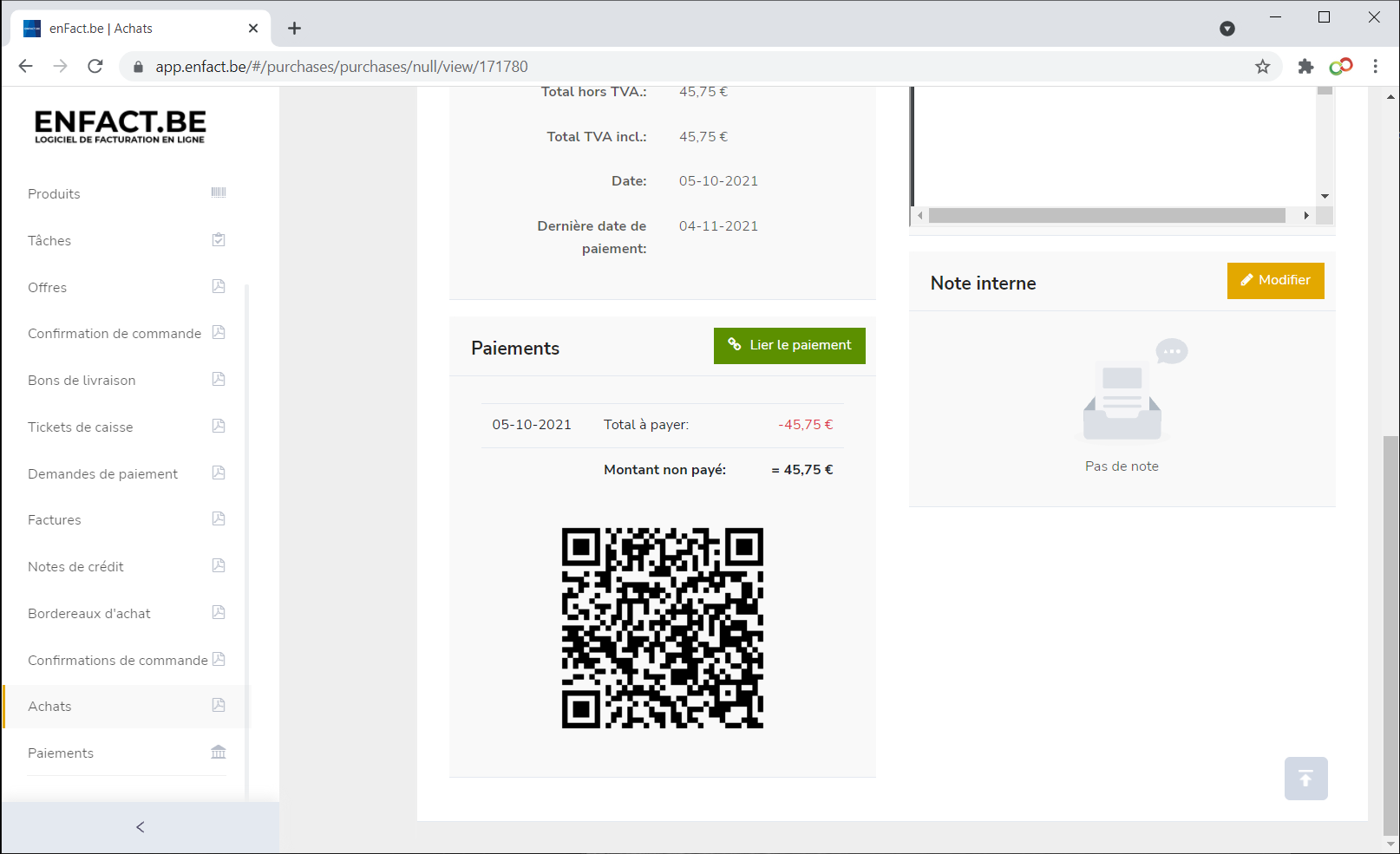Image resolution: width=1400 pixels, height=854 pixels.
Task: Click the barcode icon next to Produits
Action: (x=219, y=192)
